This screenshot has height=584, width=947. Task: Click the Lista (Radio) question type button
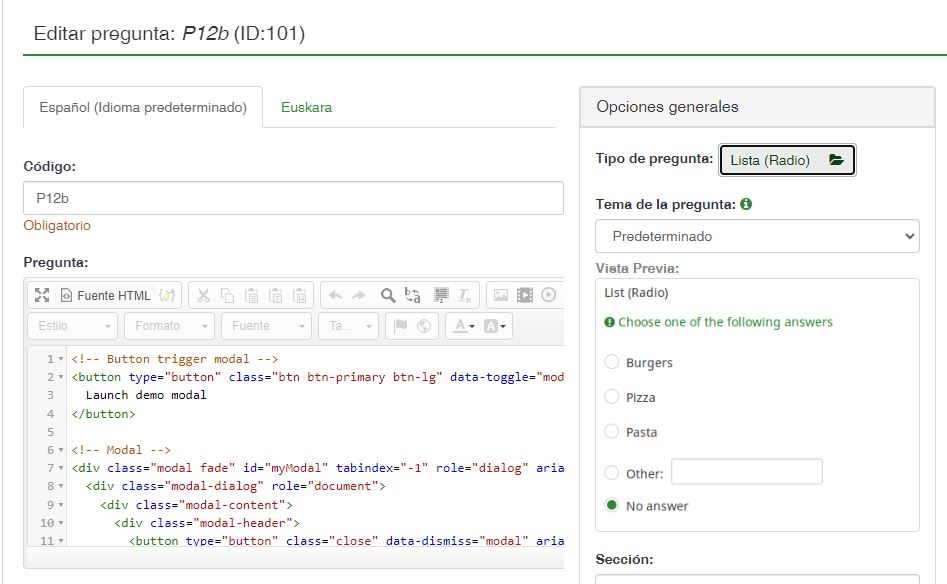coord(787,160)
